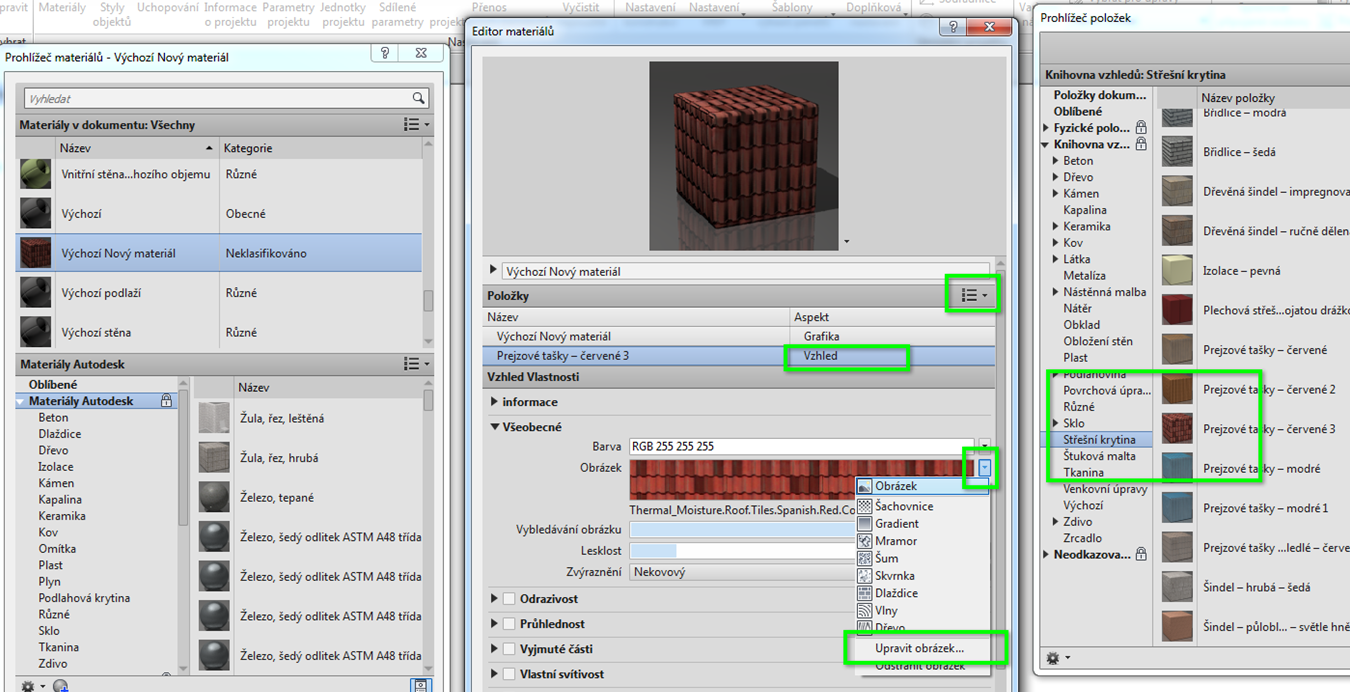The height and width of the screenshot is (692, 1350).
Task: Choose Upravit obrázek from the menu
Action: 919,649
